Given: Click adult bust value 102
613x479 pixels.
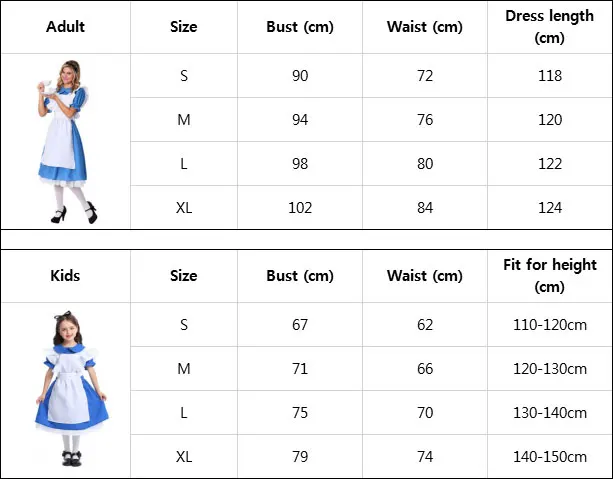Looking at the screenshot, I should pyautogui.click(x=300, y=208).
